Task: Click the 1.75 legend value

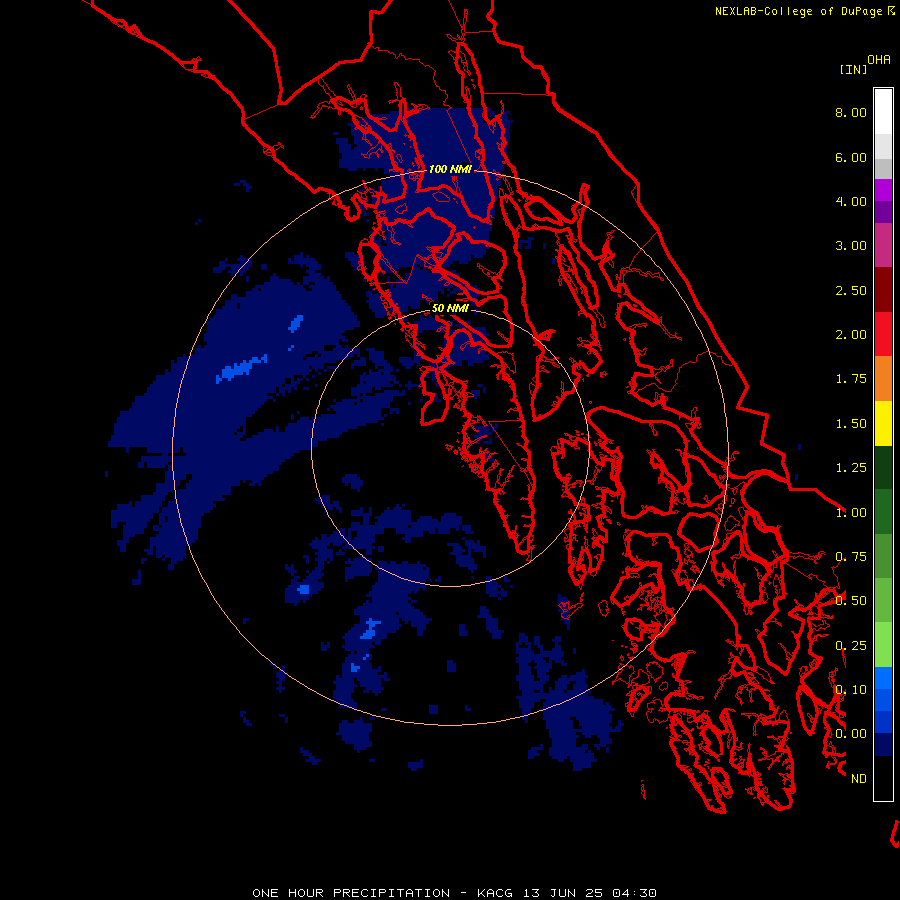Action: 851,379
